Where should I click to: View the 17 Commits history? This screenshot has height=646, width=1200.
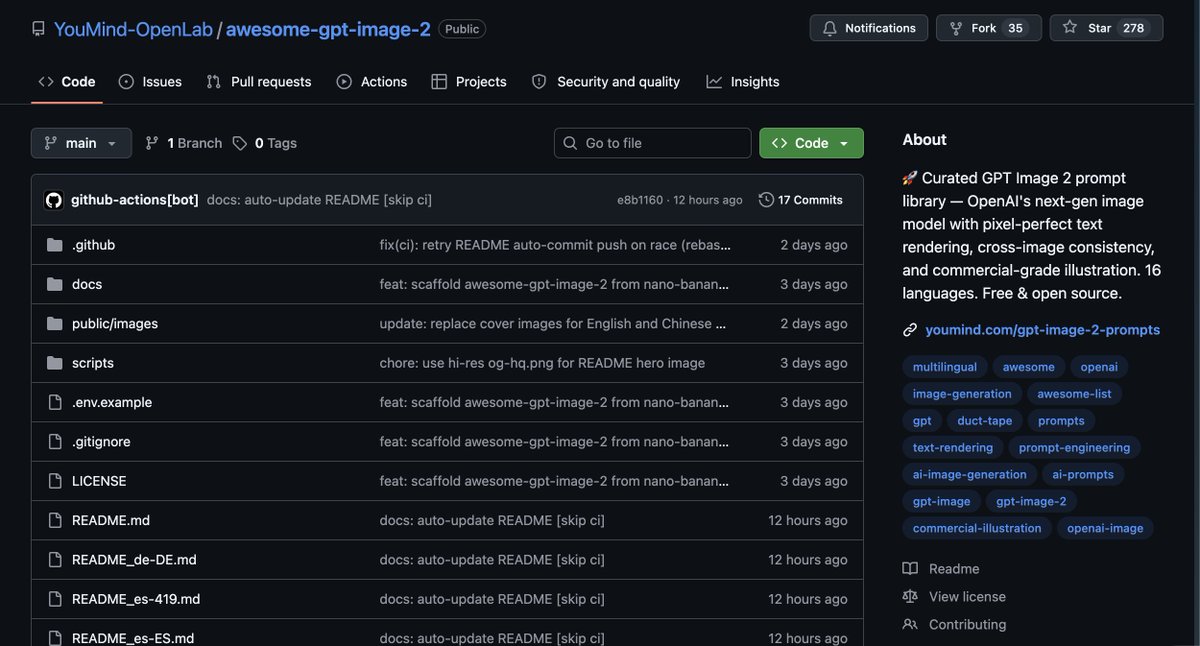[x=801, y=200]
